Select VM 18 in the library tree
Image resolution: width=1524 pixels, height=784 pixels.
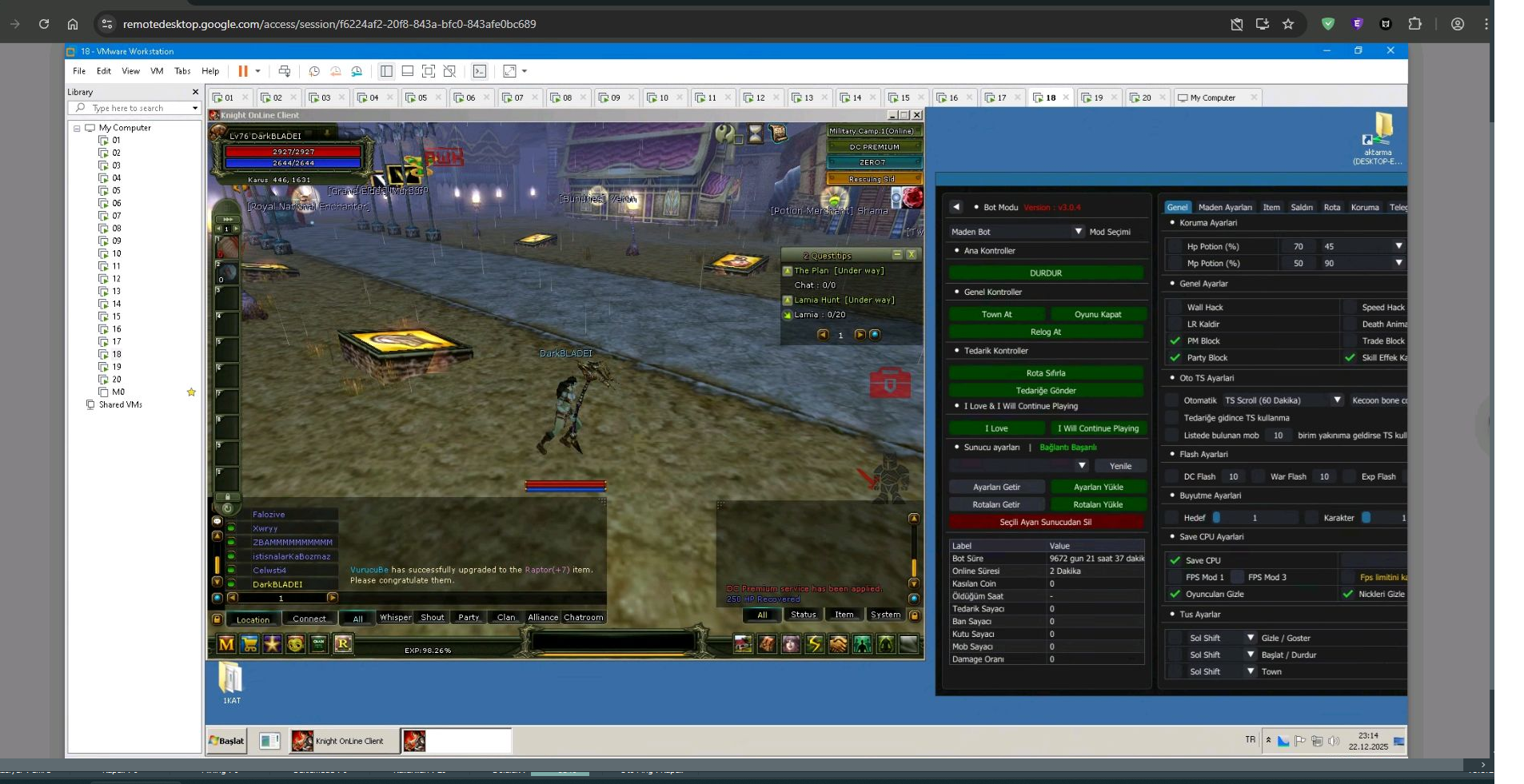pyautogui.click(x=117, y=354)
